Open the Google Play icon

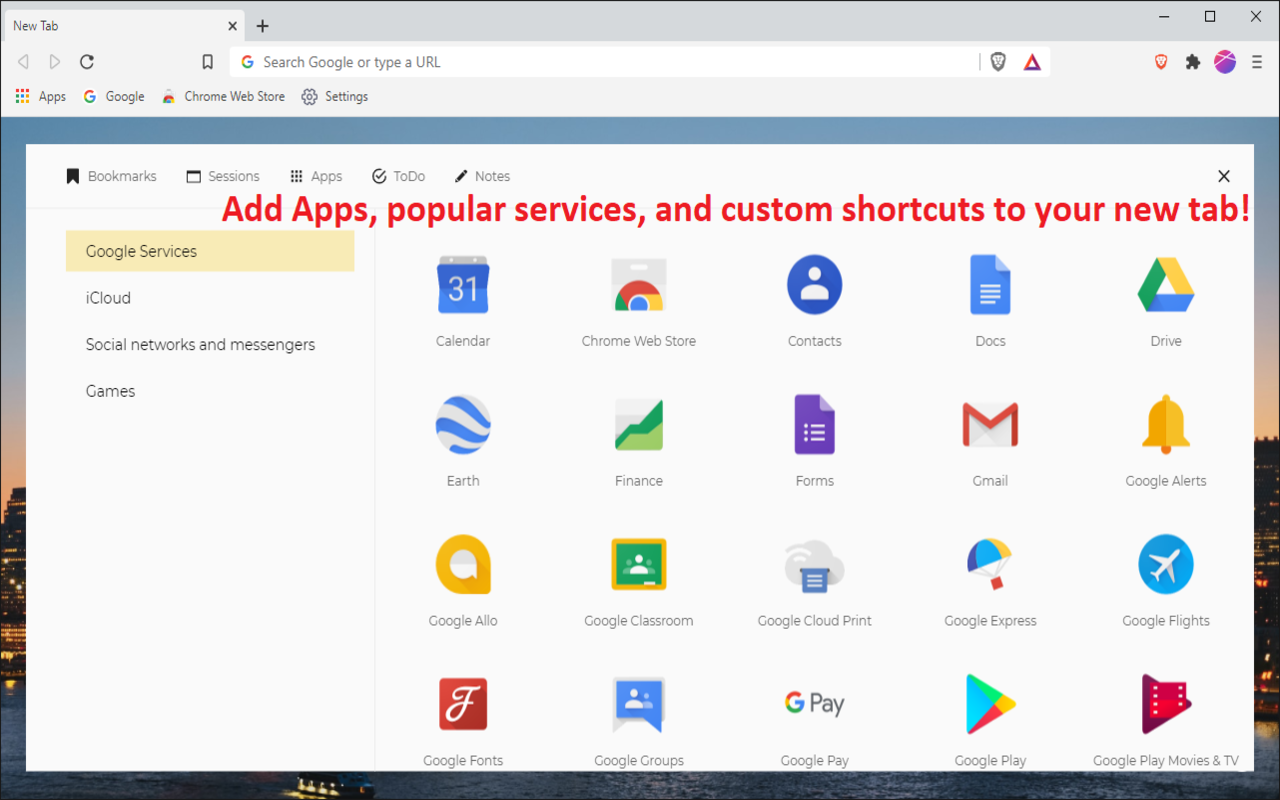pyautogui.click(x=990, y=704)
